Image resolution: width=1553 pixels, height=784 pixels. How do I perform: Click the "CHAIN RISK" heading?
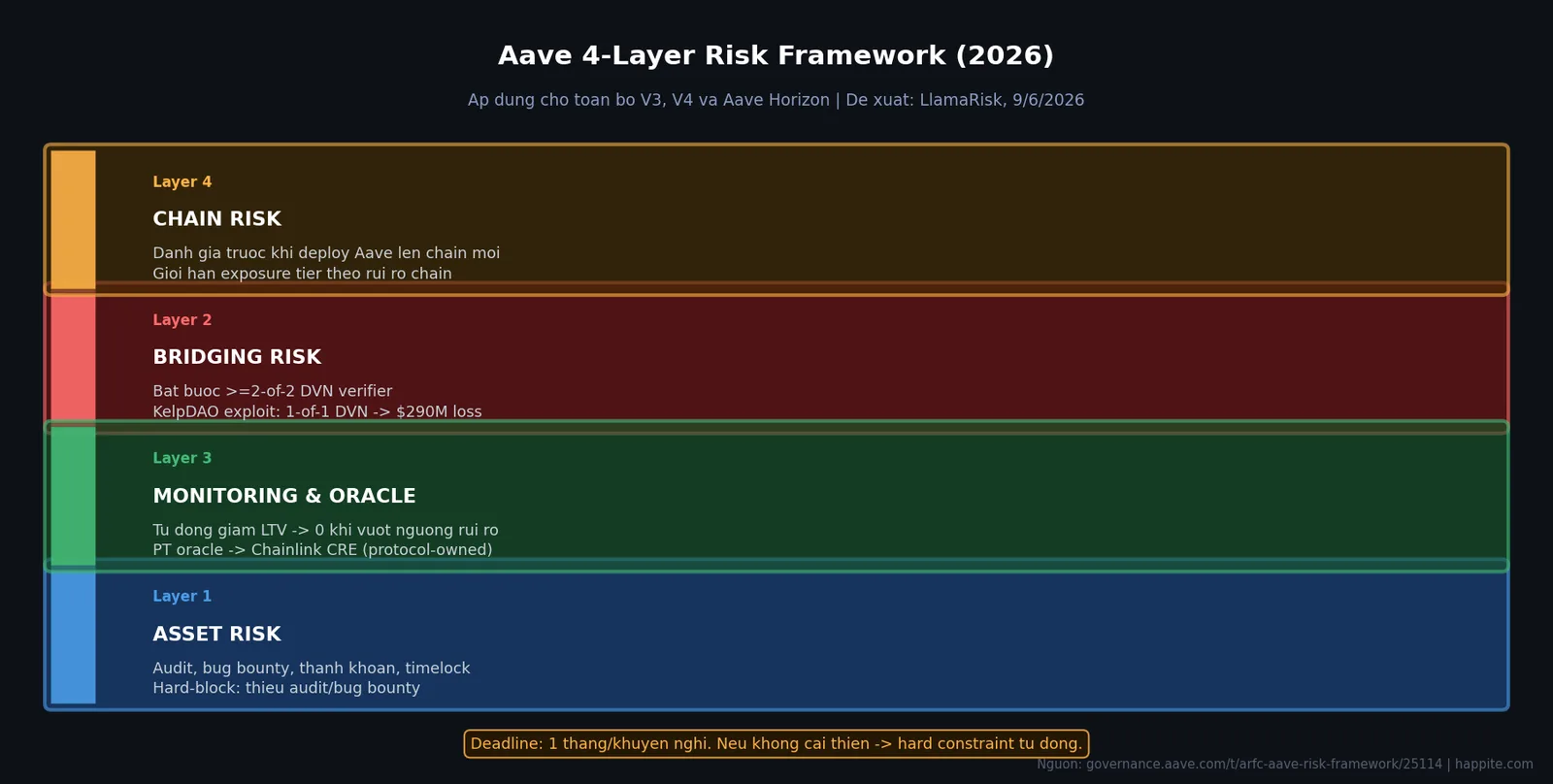(216, 219)
